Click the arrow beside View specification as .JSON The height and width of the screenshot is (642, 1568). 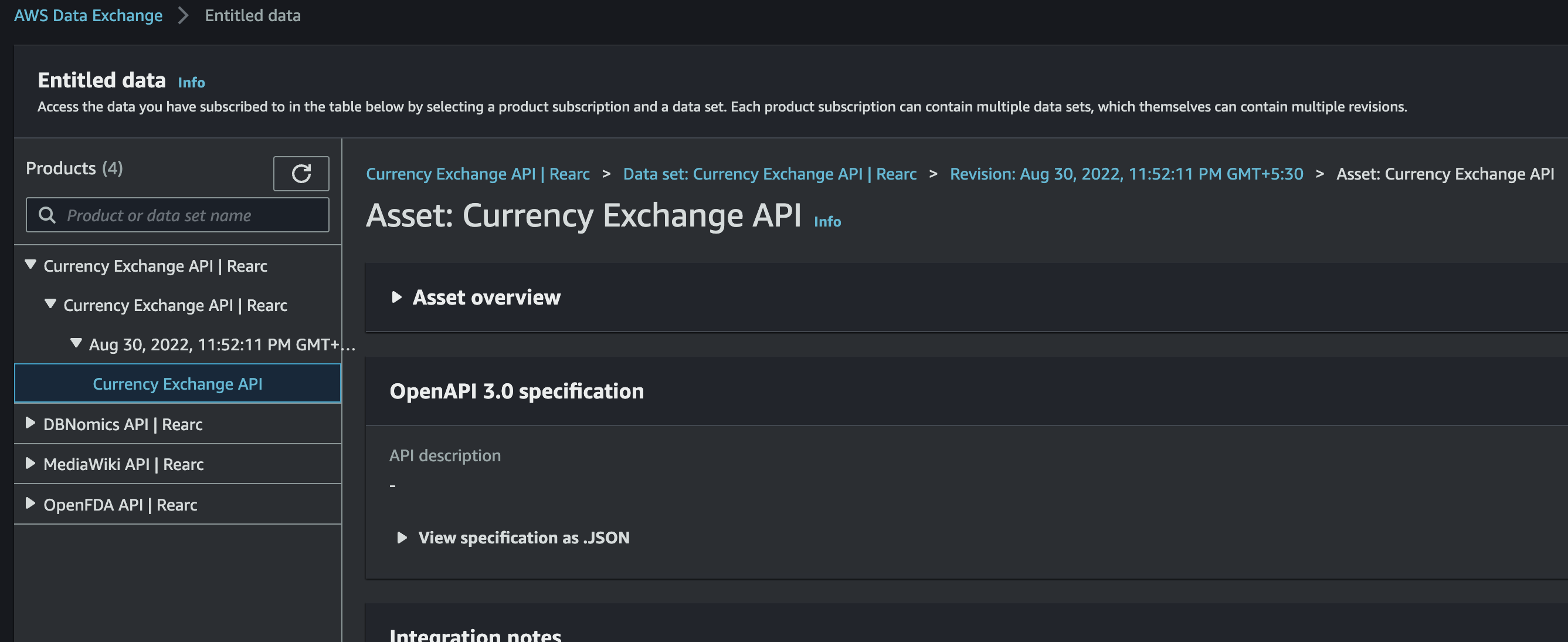pyautogui.click(x=402, y=538)
